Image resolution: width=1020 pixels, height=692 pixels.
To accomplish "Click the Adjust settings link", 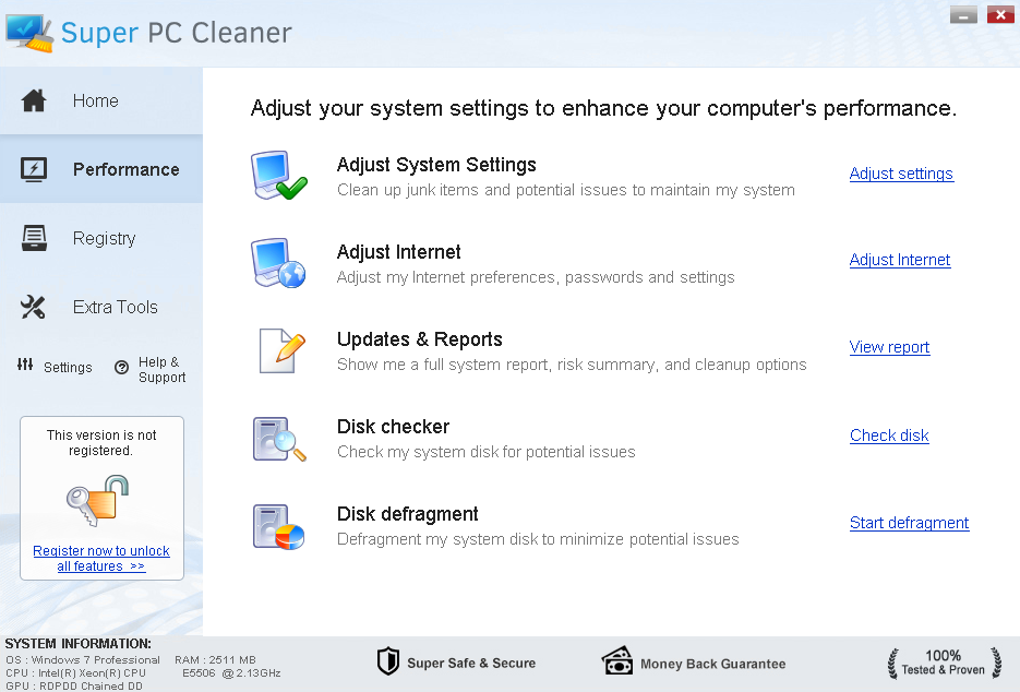I will [x=901, y=174].
